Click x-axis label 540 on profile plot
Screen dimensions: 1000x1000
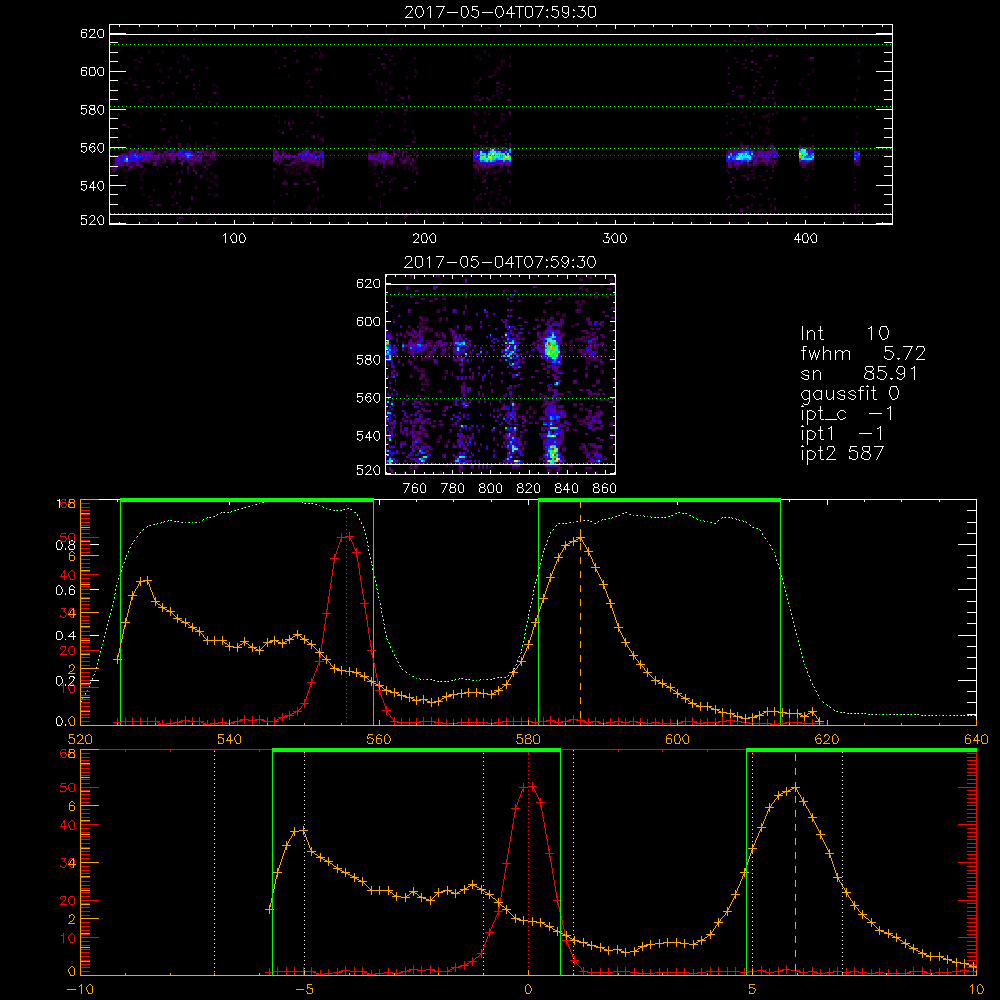tap(230, 739)
